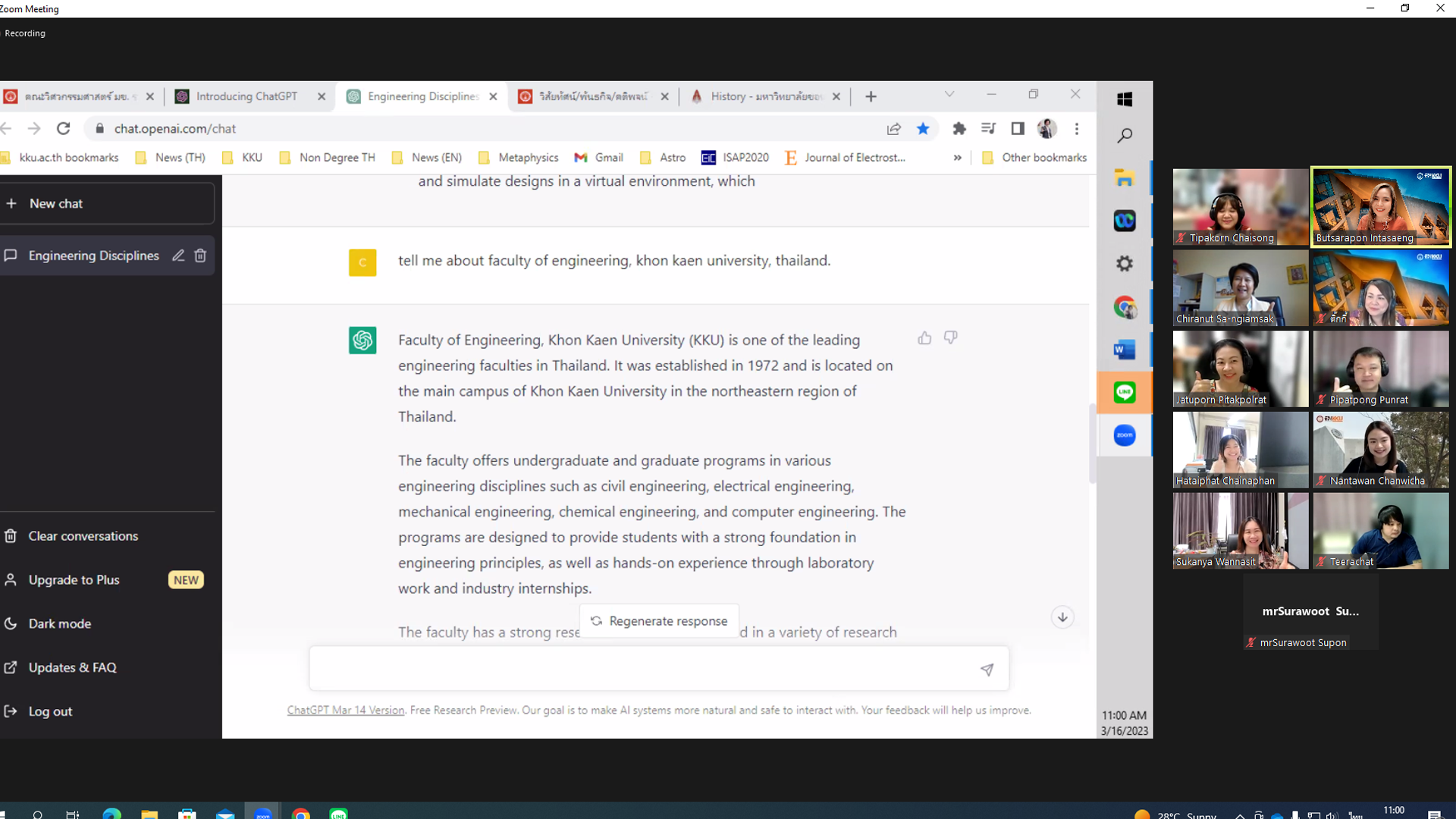Click the thumbs up icon on response
1456x819 pixels.
tap(924, 338)
